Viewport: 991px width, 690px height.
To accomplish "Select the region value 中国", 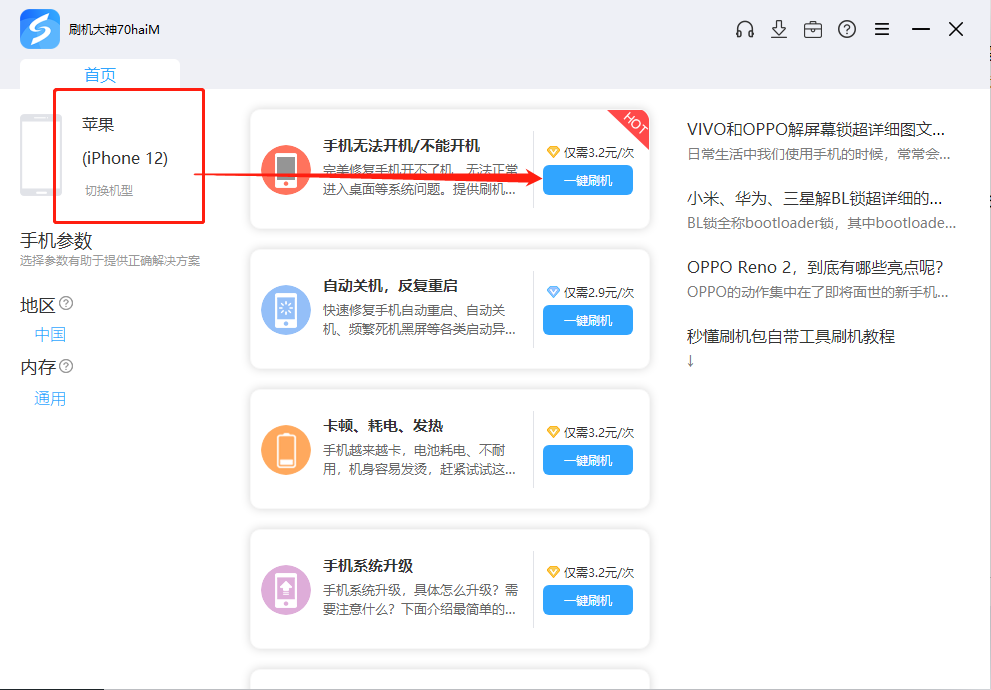I will (x=50, y=334).
